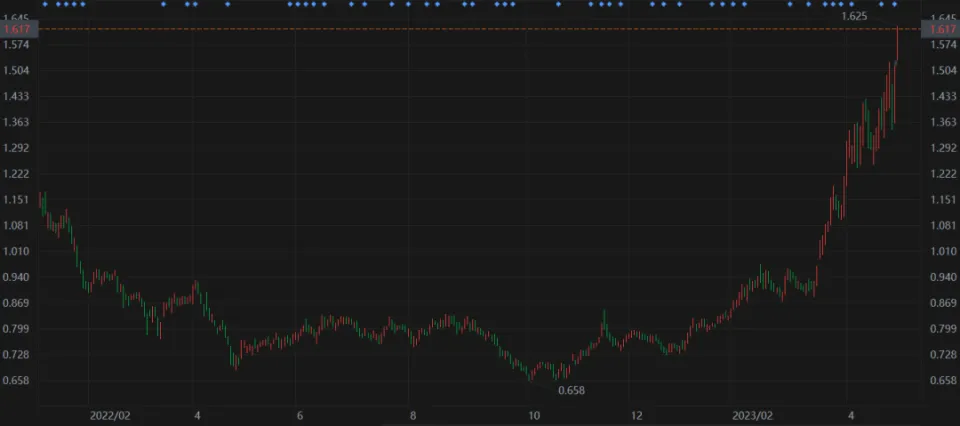Viewport: 960px width, 426px height.
Task: Click the leftmost blue diamond marker at top
Action: click(x=45, y=4)
